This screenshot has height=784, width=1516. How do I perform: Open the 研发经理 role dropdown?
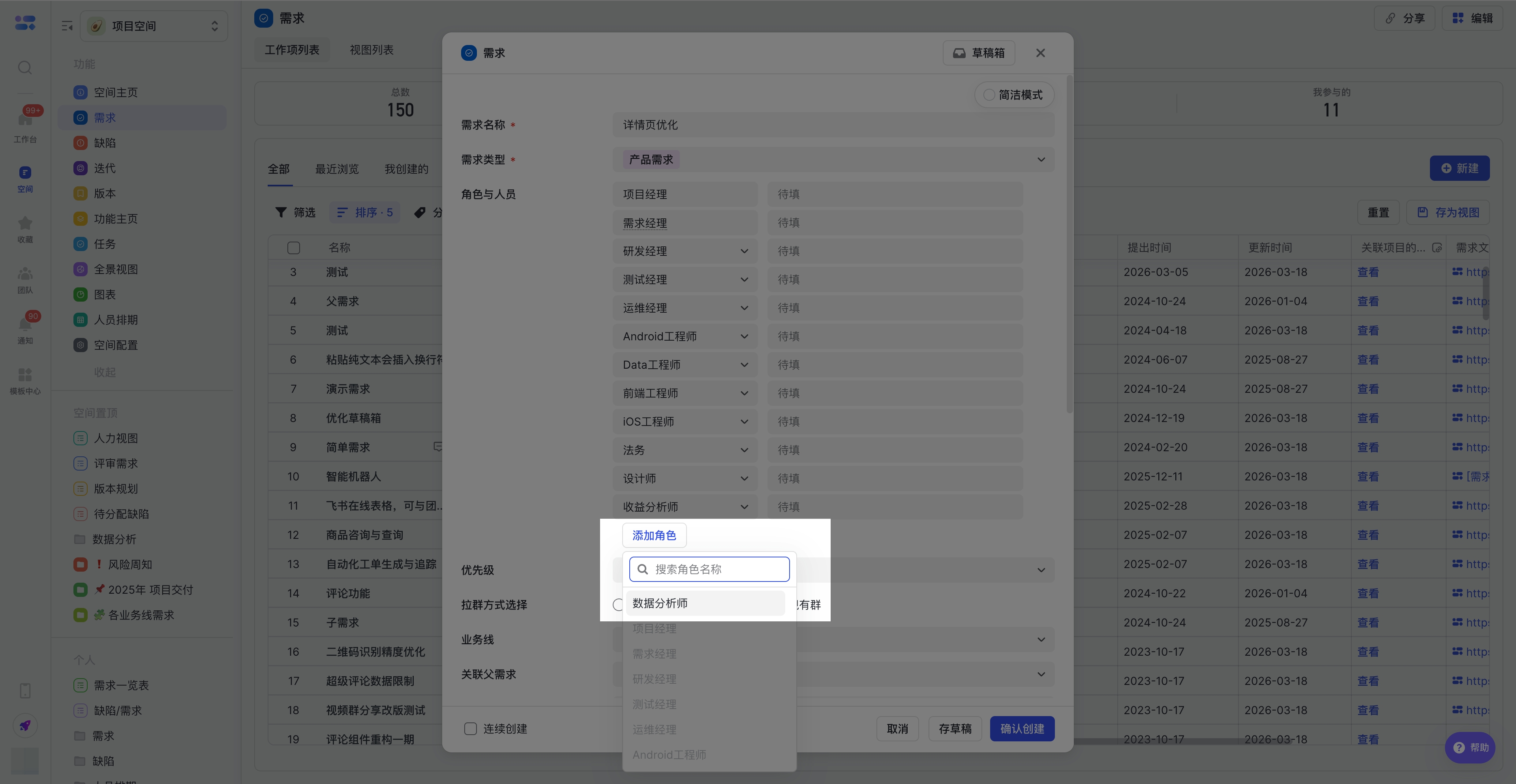(685, 251)
